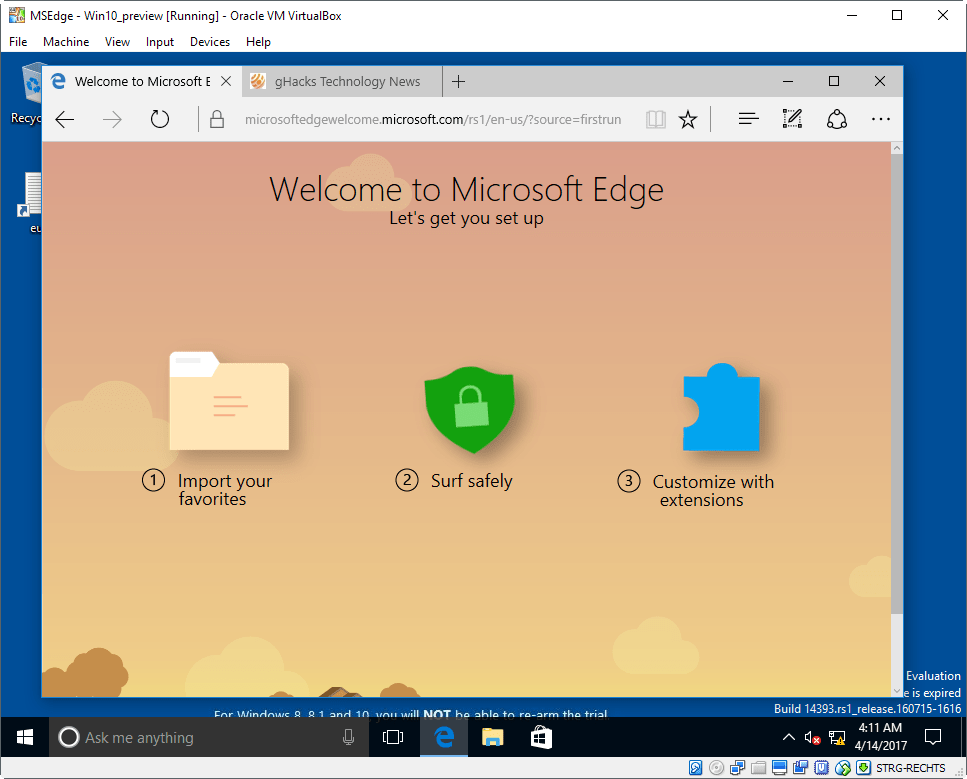Screen dimensions: 967x779
Task: Click the padlock site security icon
Action: [x=216, y=120]
